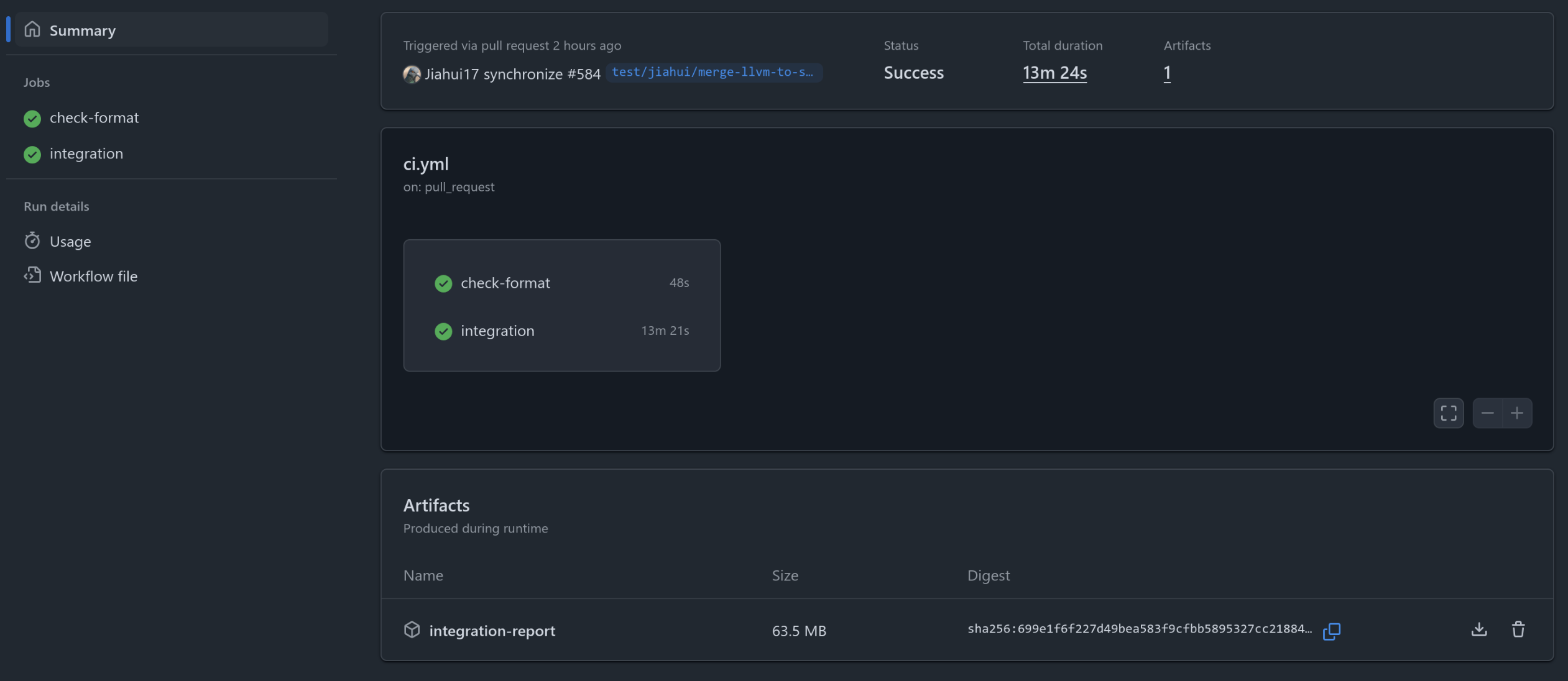Screen dimensions: 1568x681
Task: Zoom out the workflow graph
Action: click(1487, 413)
